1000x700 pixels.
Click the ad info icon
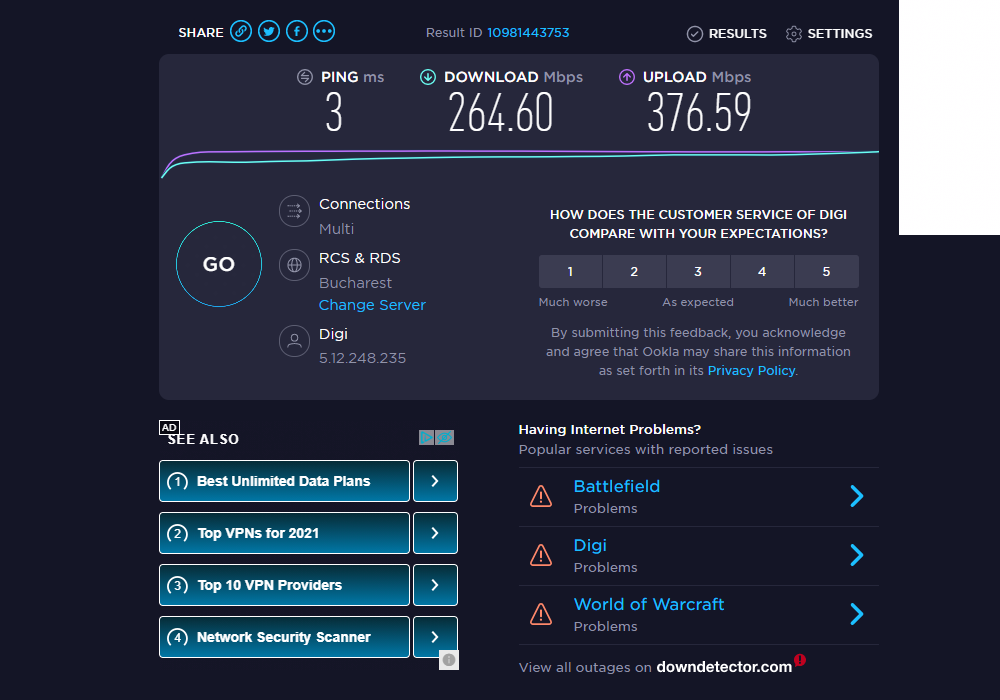pyautogui.click(x=449, y=660)
